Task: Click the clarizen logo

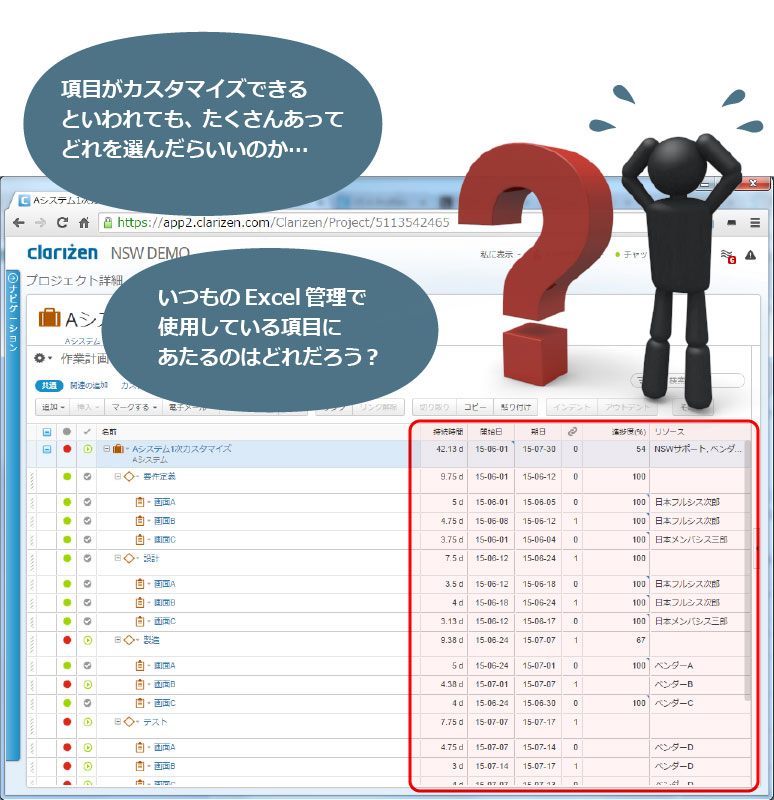Action: 62,252
